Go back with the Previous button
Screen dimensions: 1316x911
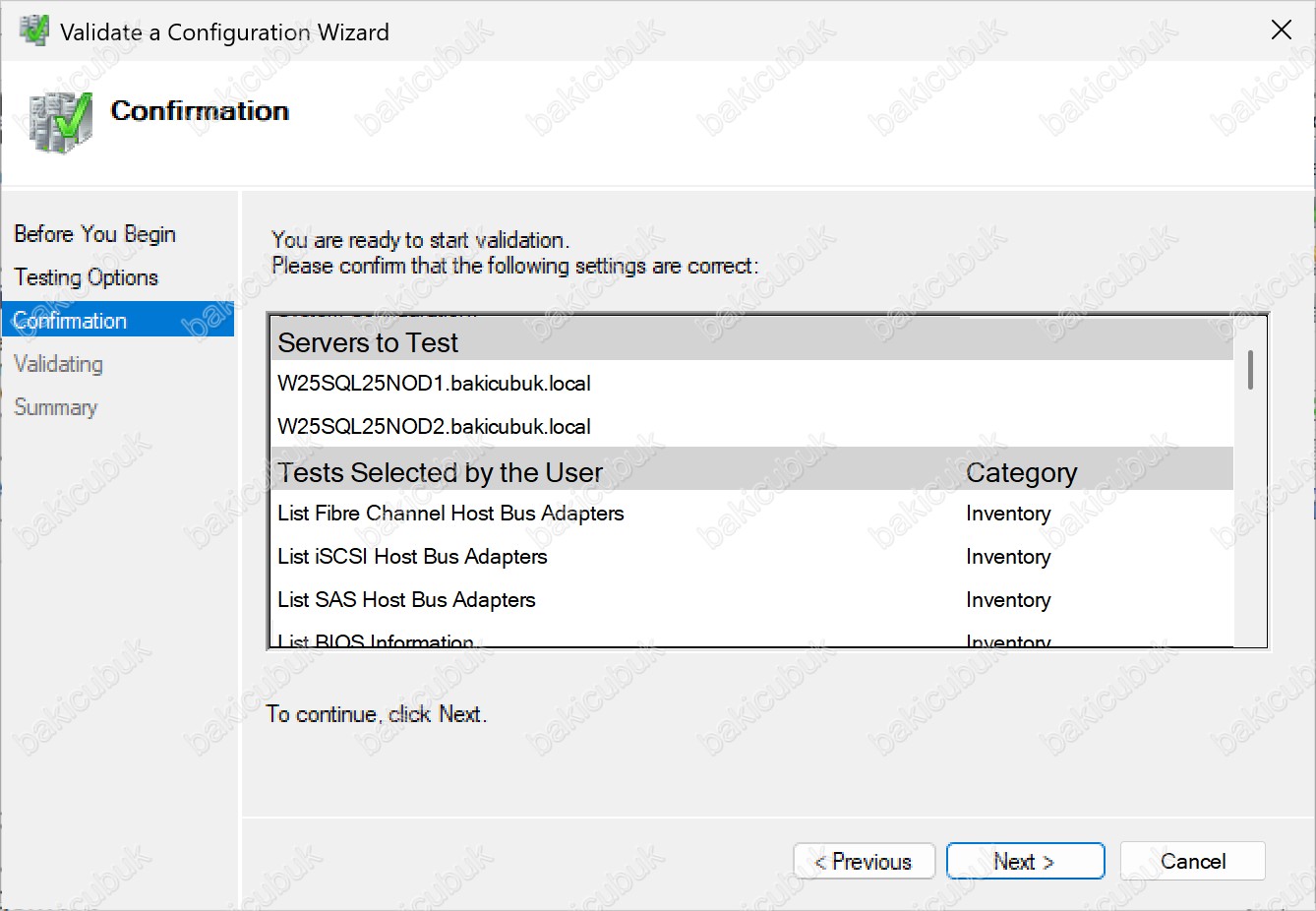[x=864, y=862]
